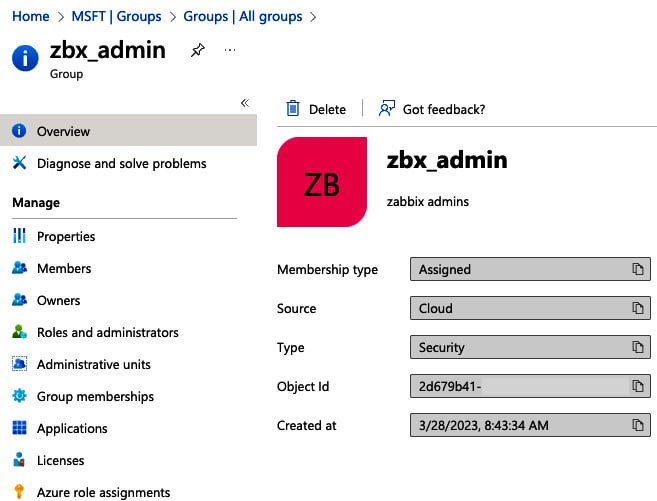Select Overview in the sidebar
This screenshot has width=657, height=501.
click(x=128, y=131)
